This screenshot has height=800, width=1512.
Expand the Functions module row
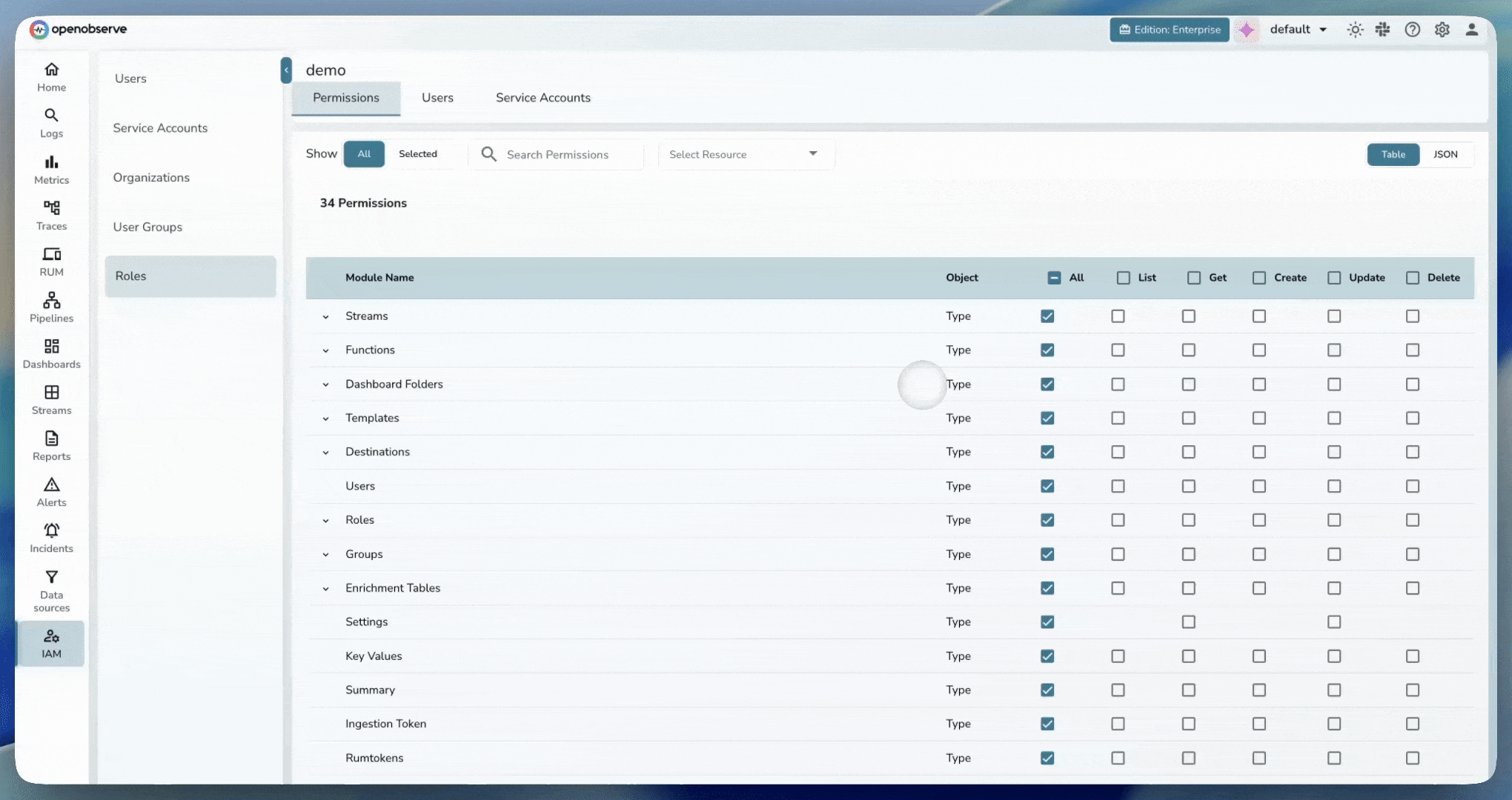click(325, 350)
